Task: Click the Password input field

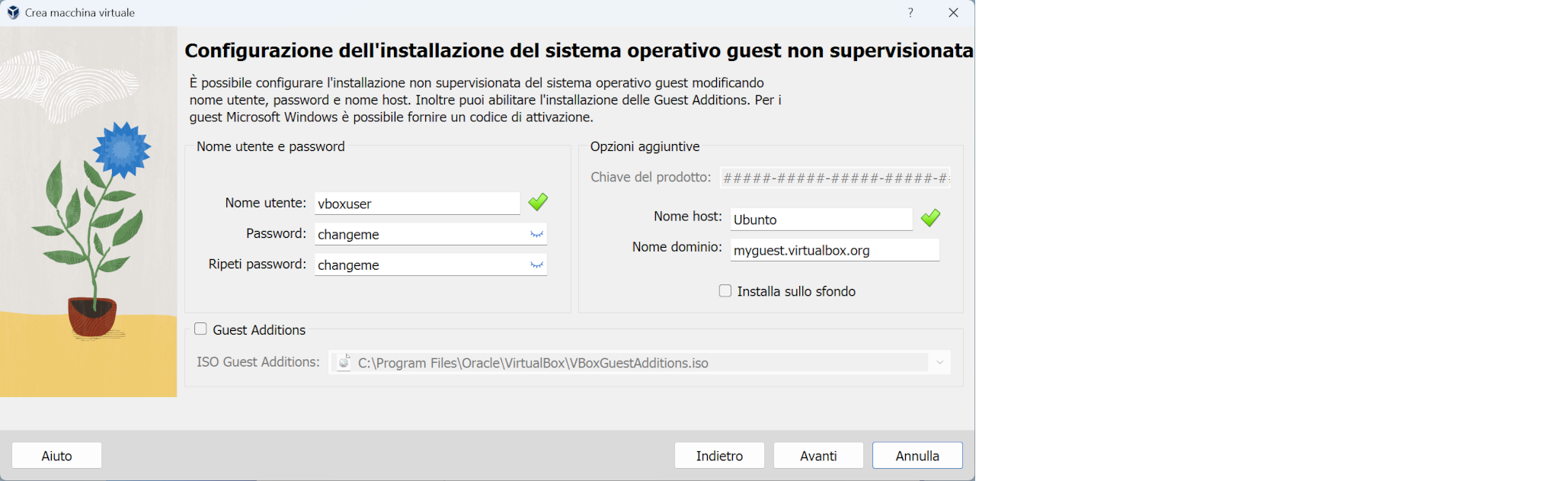Action: point(430,234)
